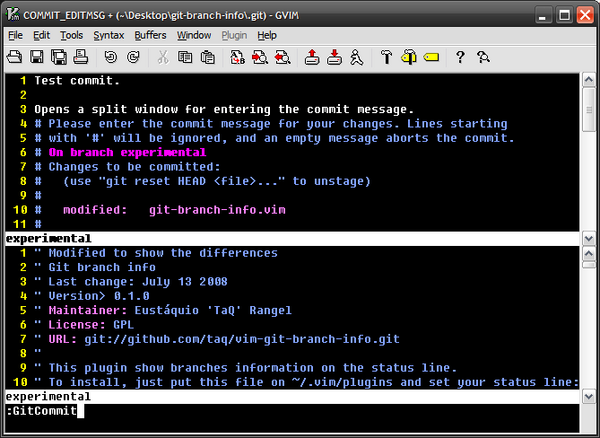Viewport: 600px width, 438px height.
Task: Click the 'Test commit.' line
Action: 77,81
